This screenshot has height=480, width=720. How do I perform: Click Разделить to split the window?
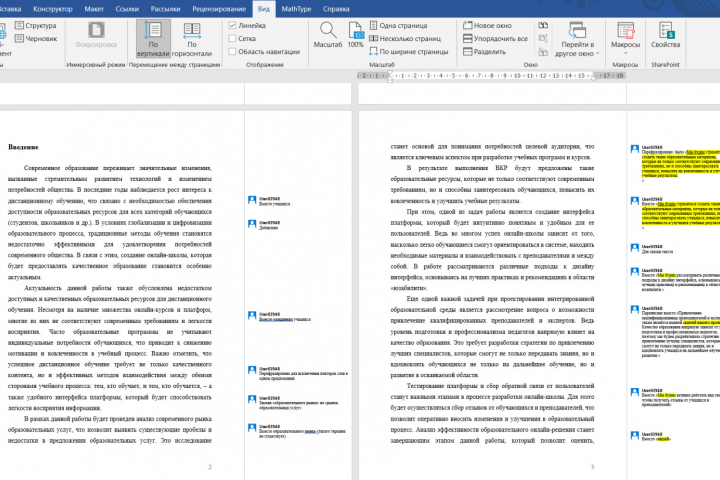coord(484,51)
